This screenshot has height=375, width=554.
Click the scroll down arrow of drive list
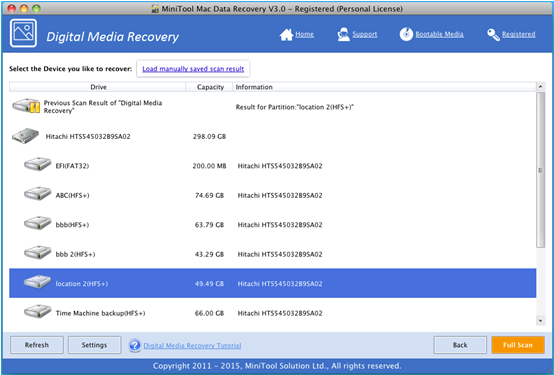[541, 321]
